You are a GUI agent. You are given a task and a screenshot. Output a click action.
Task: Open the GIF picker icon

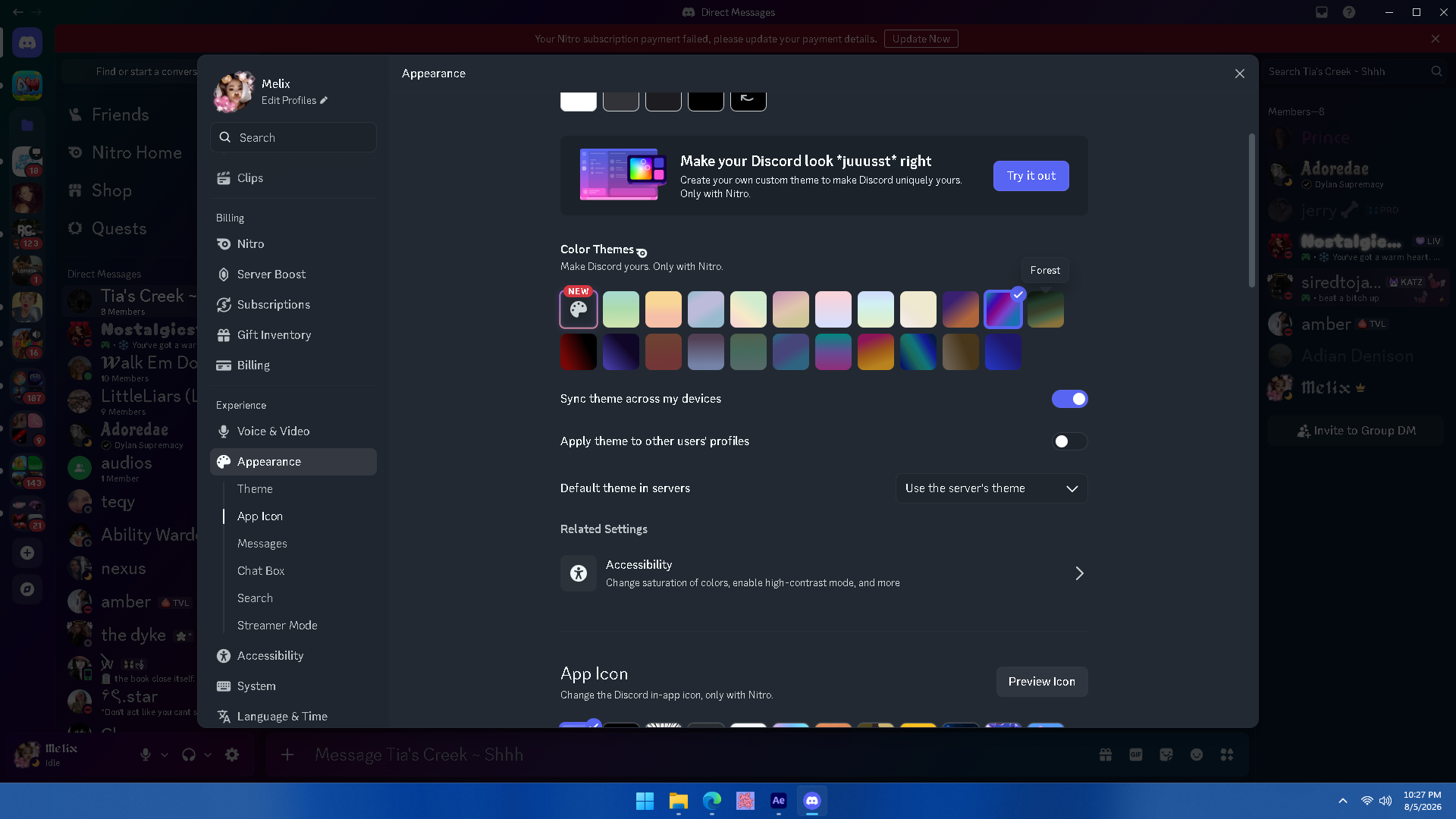coord(1136,755)
